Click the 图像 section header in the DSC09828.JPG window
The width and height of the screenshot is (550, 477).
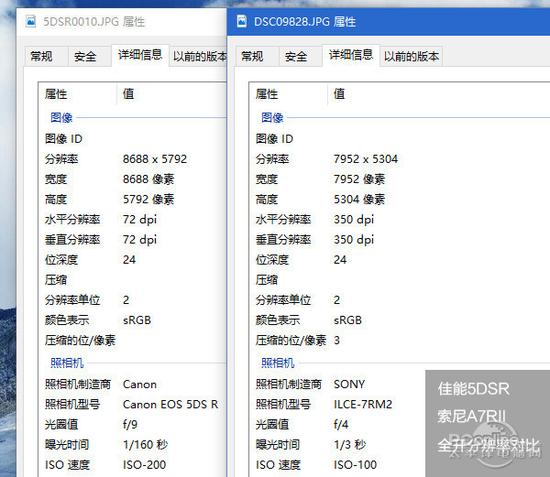tap(272, 117)
